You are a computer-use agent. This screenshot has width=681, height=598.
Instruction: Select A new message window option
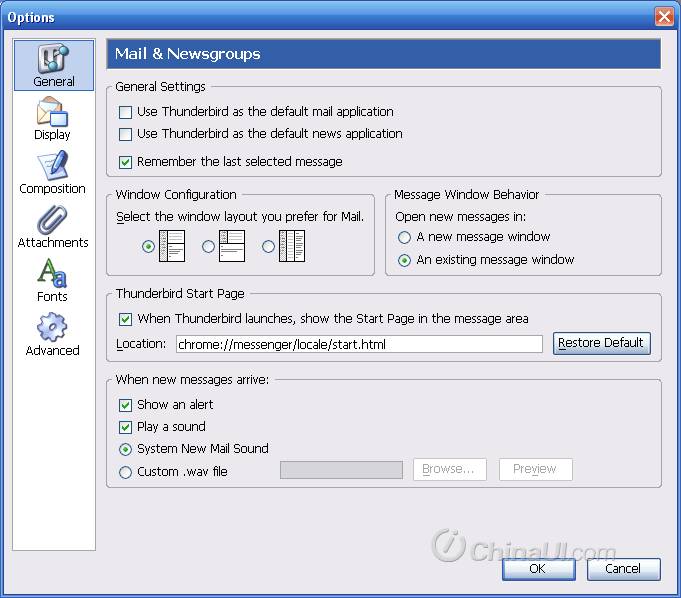pos(405,238)
